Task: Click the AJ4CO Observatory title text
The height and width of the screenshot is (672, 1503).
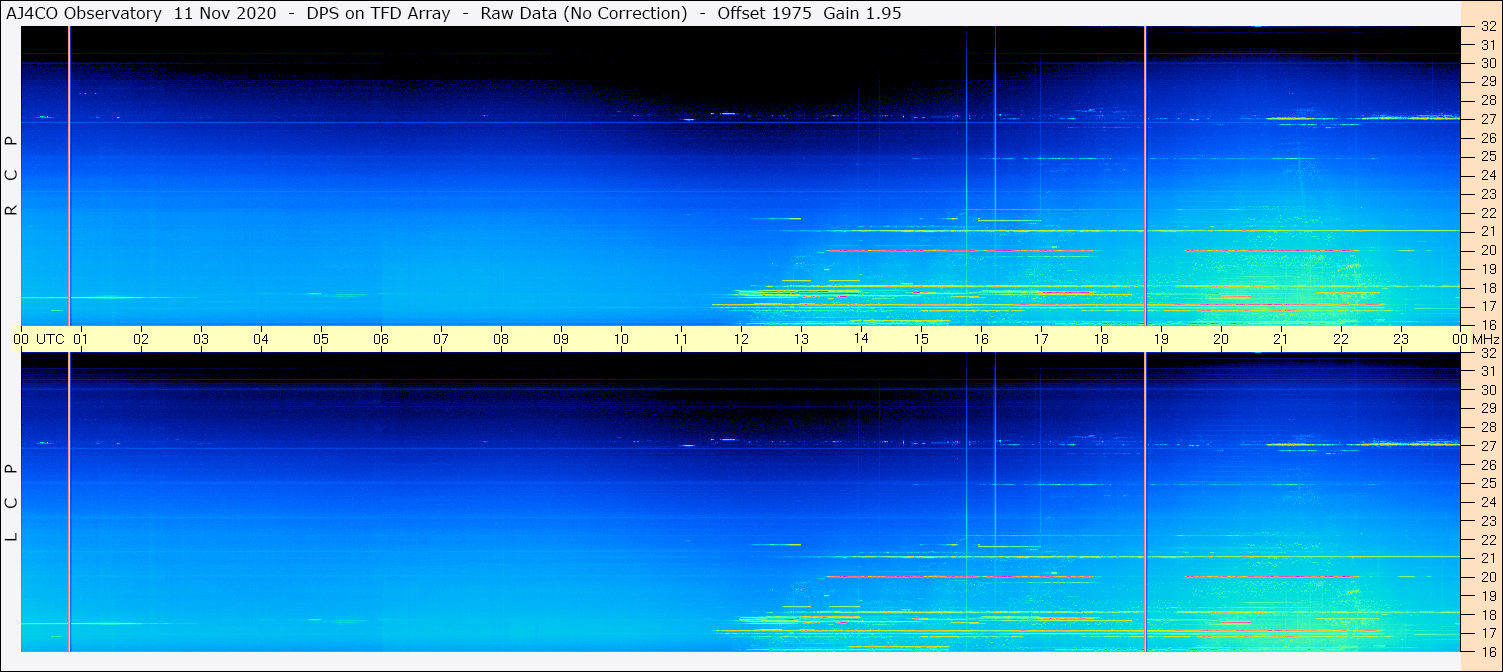Action: [85, 13]
